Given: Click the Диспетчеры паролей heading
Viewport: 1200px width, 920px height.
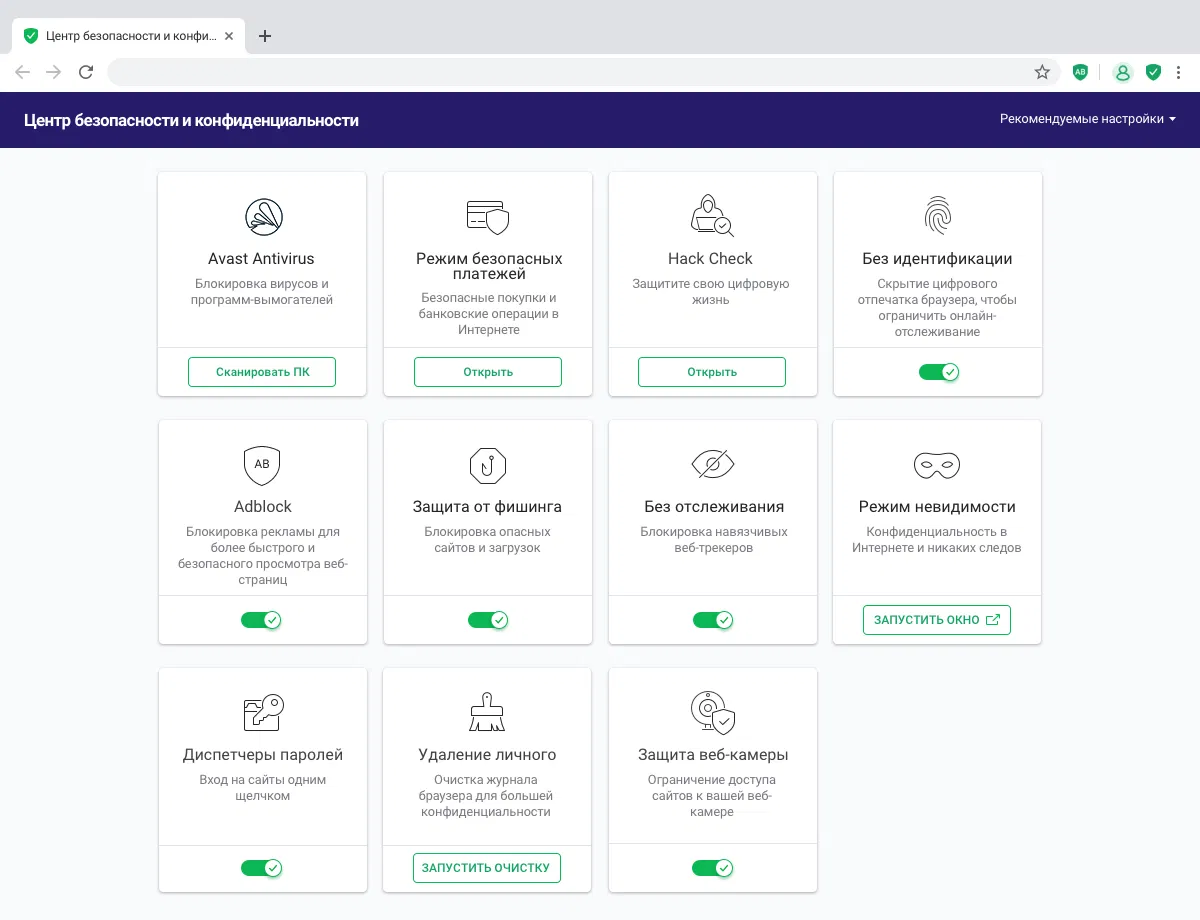Looking at the screenshot, I should (x=263, y=755).
